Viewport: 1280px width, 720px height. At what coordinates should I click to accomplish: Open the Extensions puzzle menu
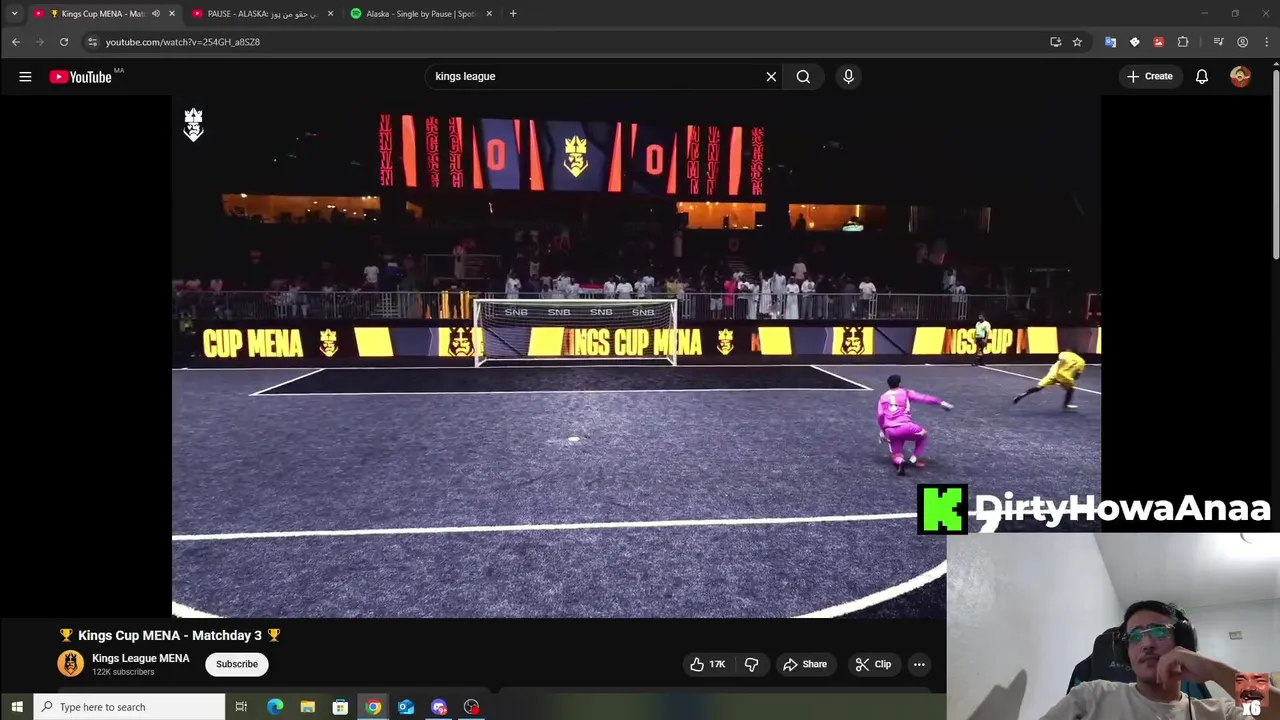tap(1183, 42)
